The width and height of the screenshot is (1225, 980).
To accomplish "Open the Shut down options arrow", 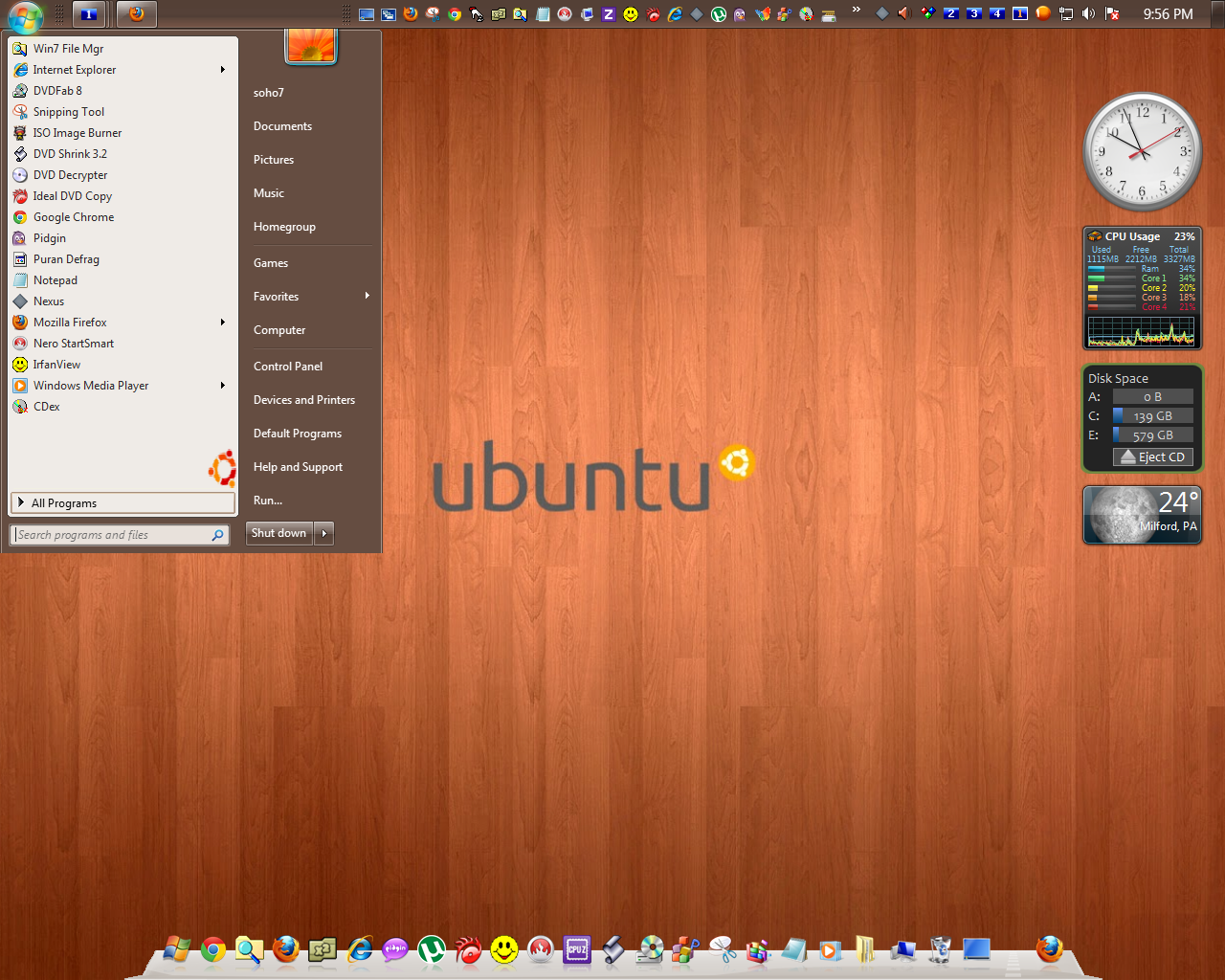I will click(323, 533).
